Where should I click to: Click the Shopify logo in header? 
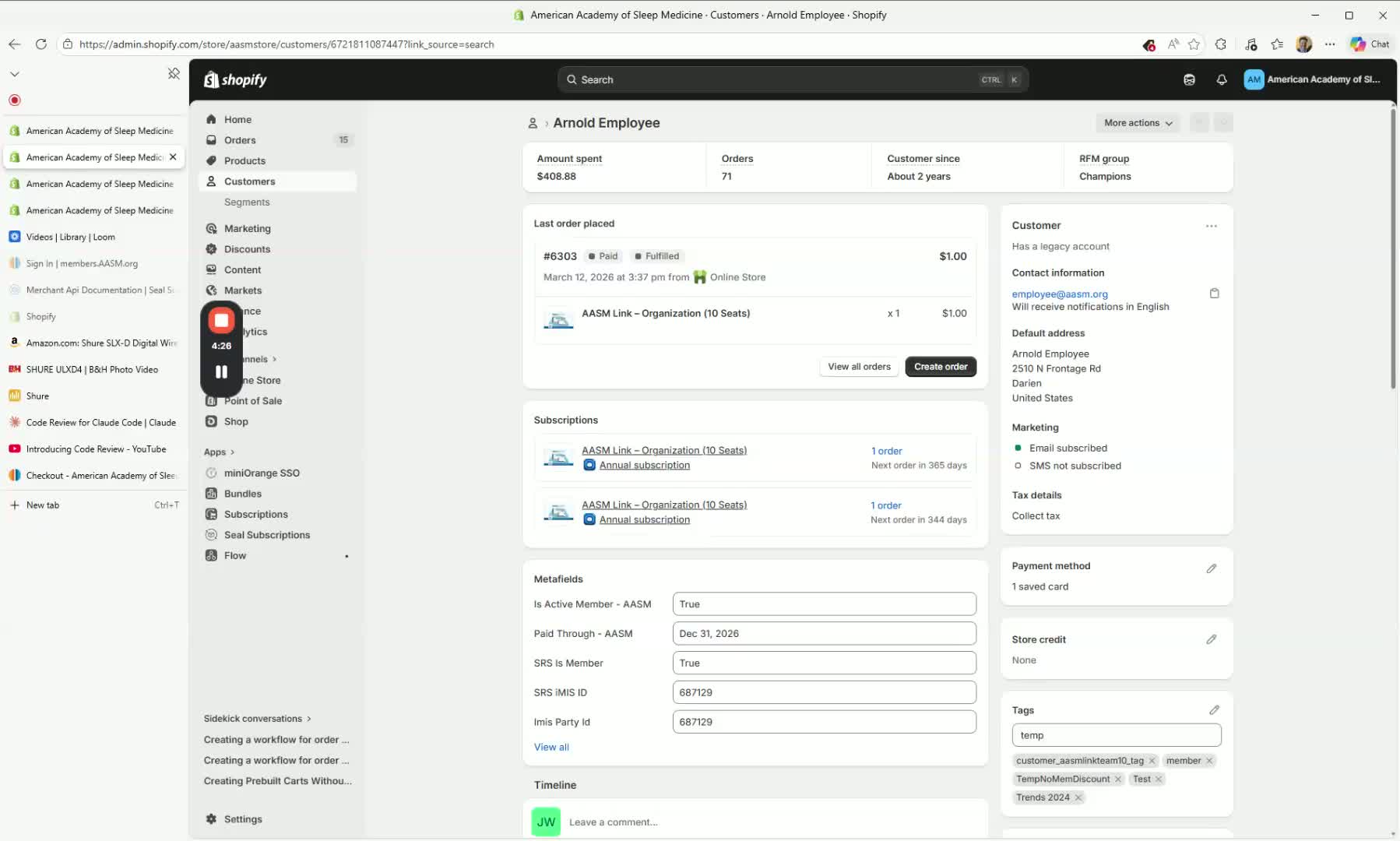pyautogui.click(x=235, y=79)
